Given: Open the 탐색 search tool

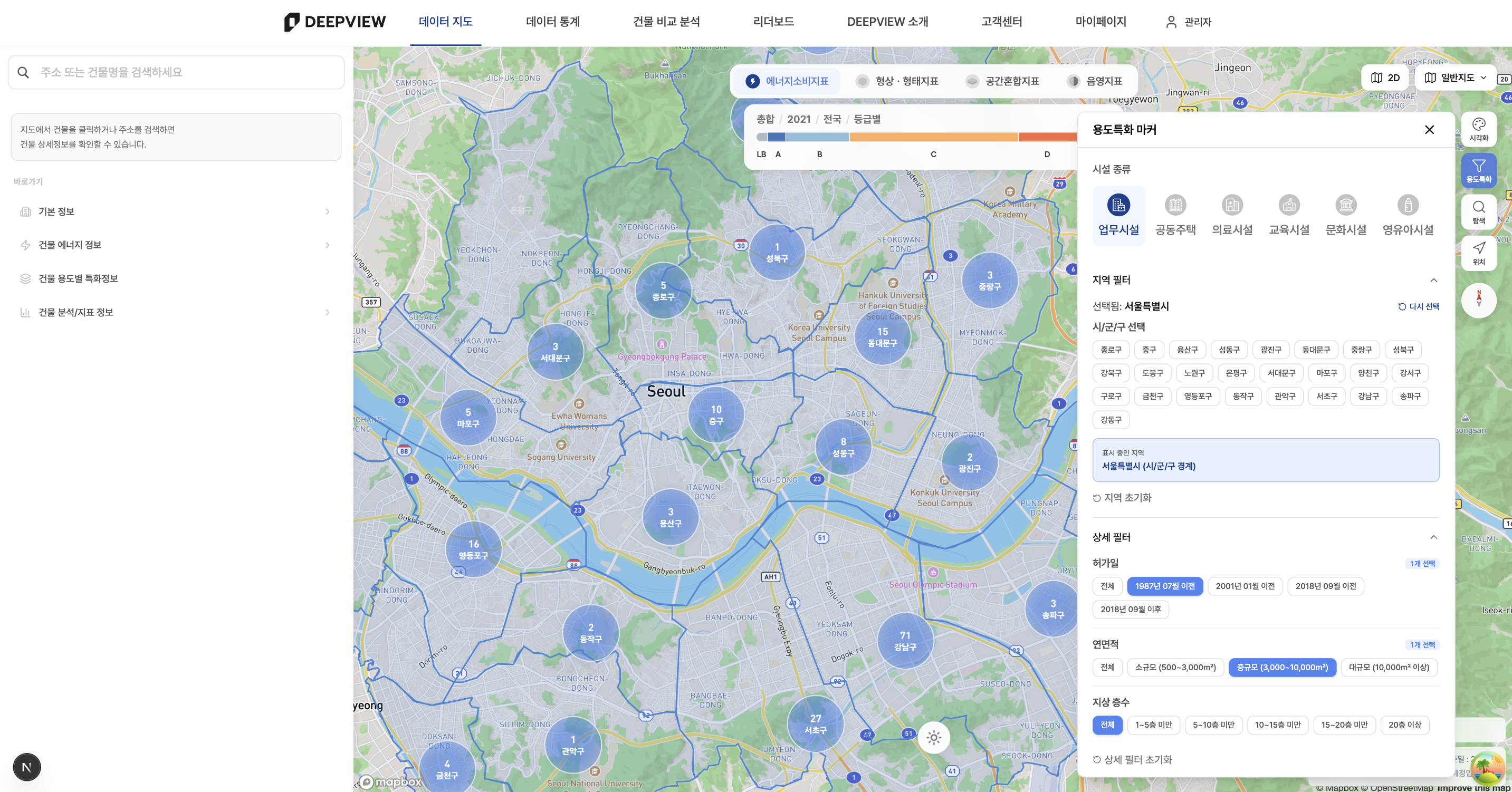Looking at the screenshot, I should click(1479, 212).
